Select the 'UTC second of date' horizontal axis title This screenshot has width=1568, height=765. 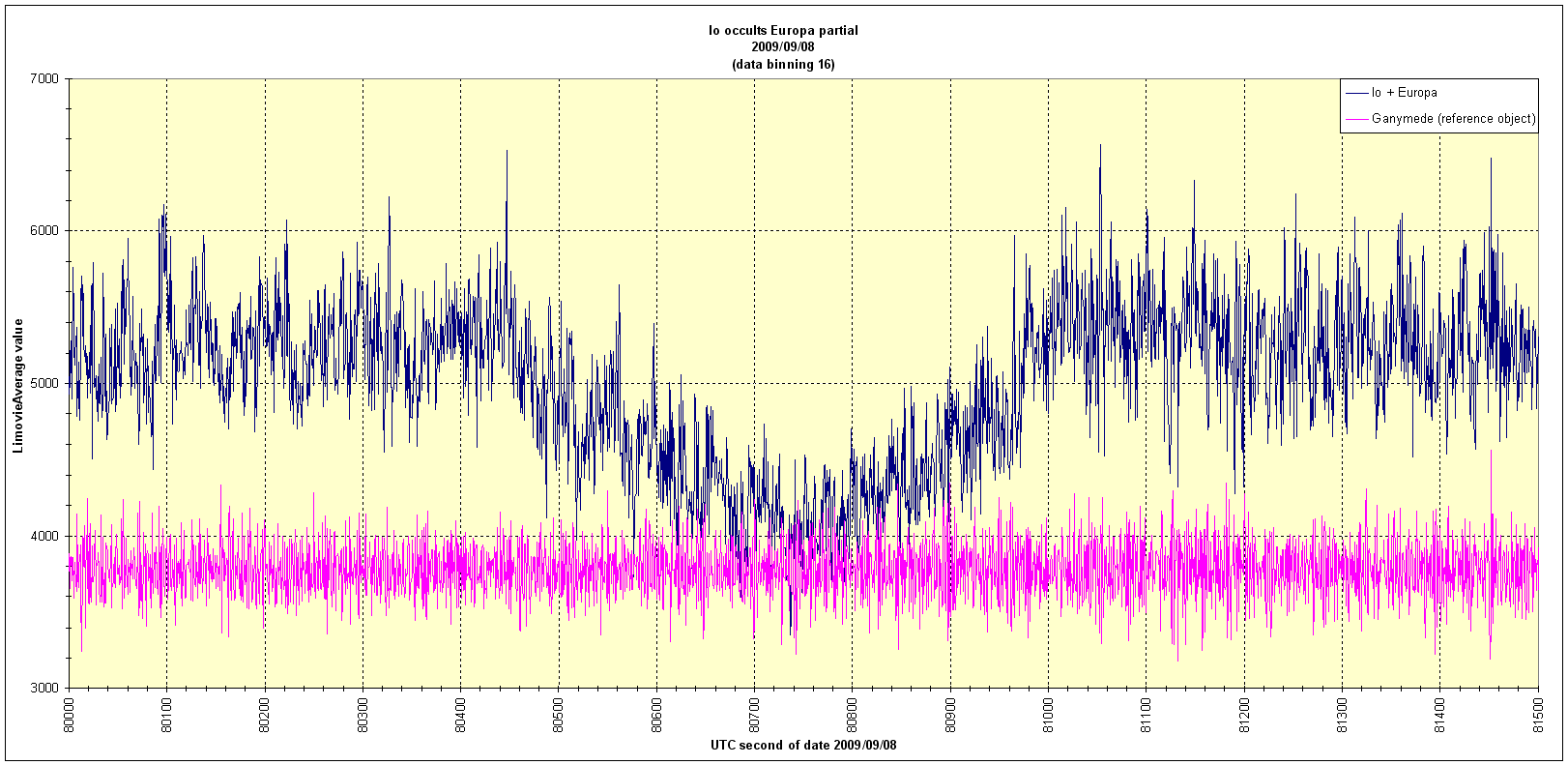coord(803,746)
